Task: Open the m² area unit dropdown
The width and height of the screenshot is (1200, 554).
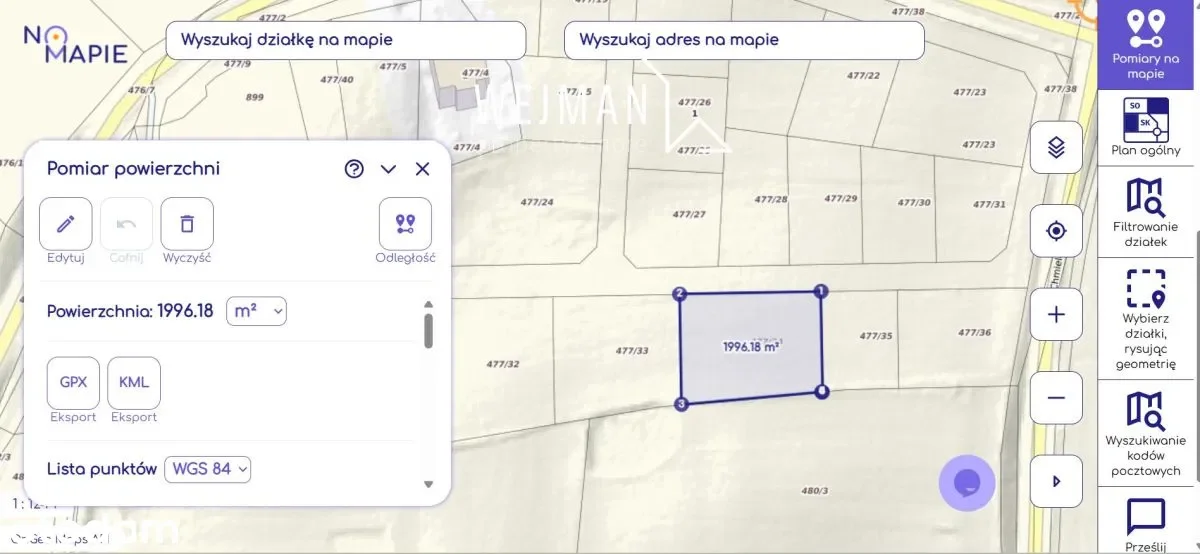Action: [x=257, y=311]
